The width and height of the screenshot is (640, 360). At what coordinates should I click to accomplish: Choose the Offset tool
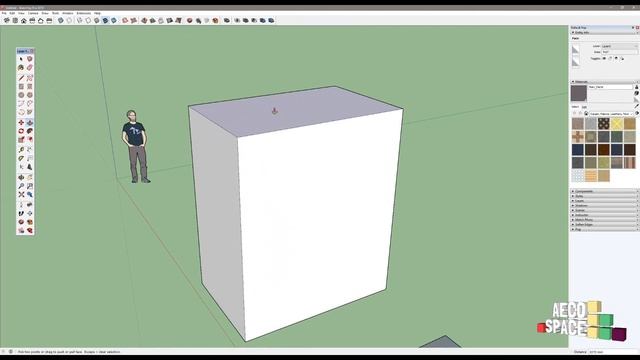click(x=30, y=140)
